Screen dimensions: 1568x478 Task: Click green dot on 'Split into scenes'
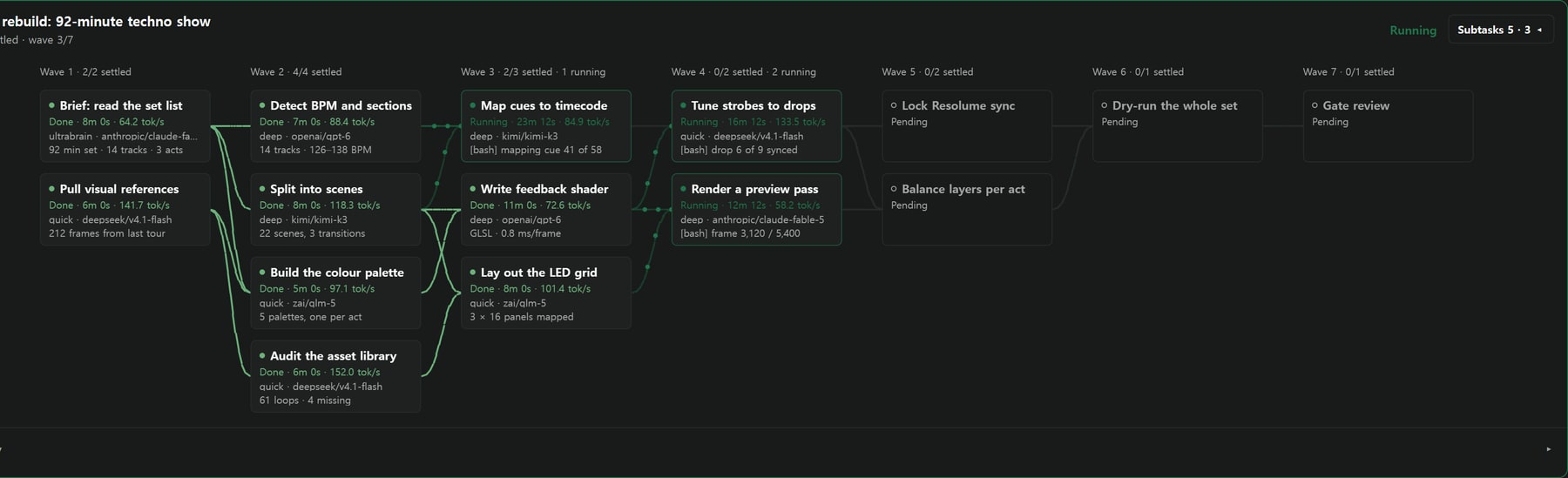coord(261,189)
